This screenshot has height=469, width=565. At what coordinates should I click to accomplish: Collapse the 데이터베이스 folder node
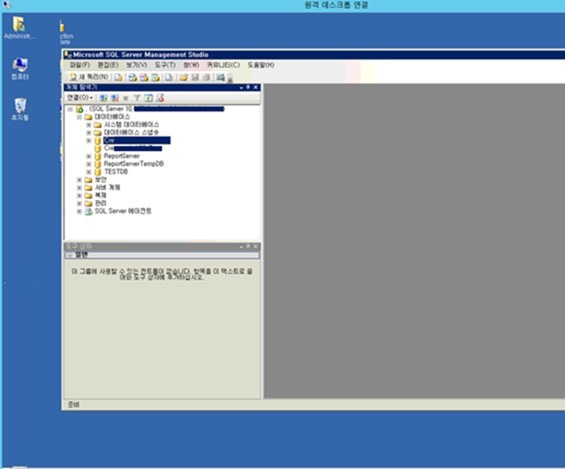click(79, 117)
